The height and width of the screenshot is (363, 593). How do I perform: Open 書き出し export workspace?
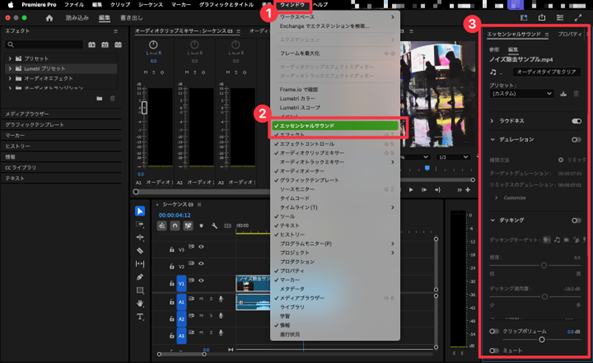[131, 18]
